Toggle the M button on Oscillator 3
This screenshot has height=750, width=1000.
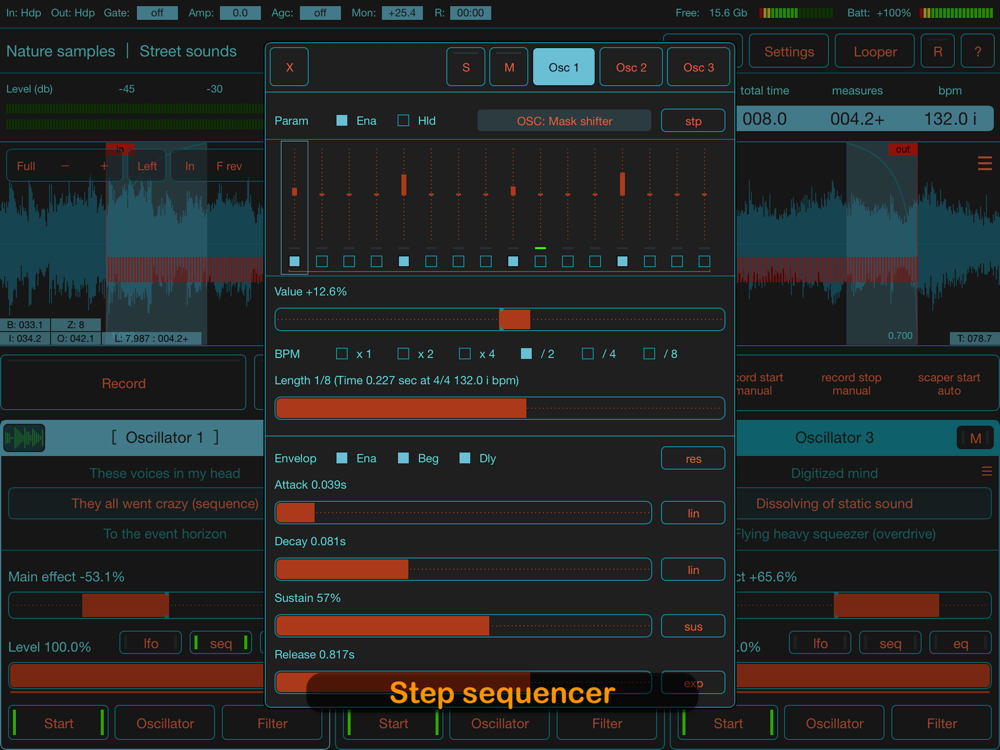coord(975,437)
